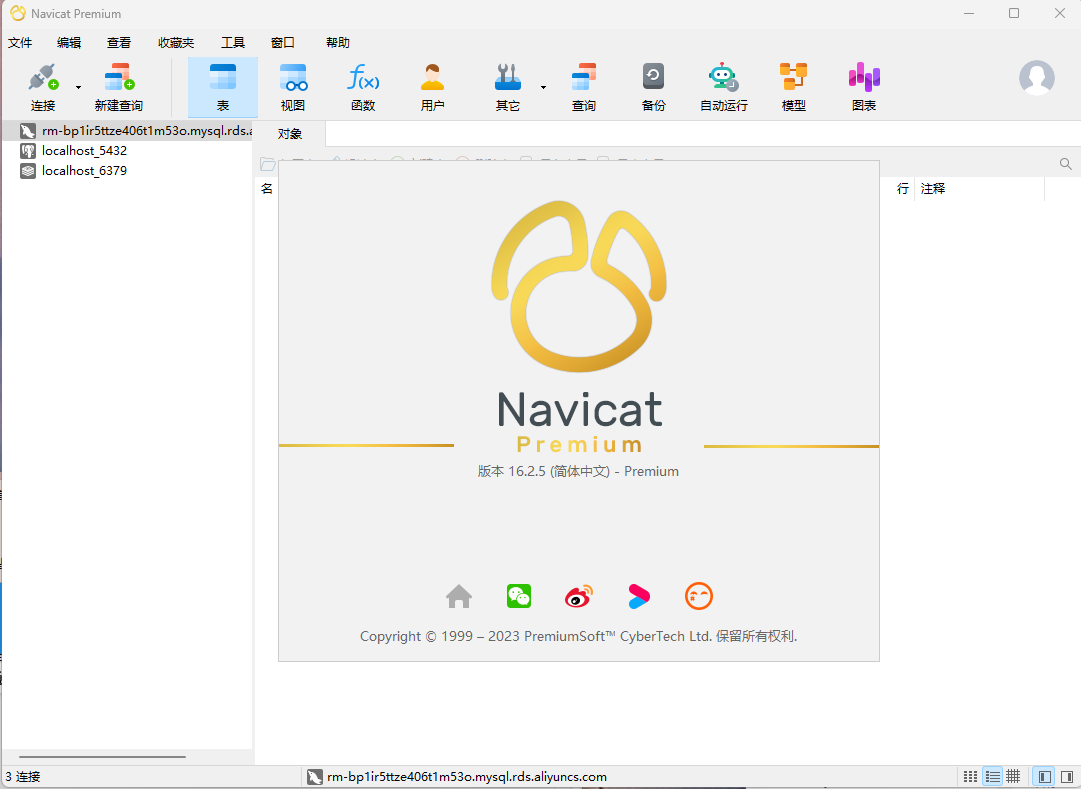Screen dimensions: 1081x789
Task: Open the 其它 (Others) dropdown arrow
Action: point(546,86)
